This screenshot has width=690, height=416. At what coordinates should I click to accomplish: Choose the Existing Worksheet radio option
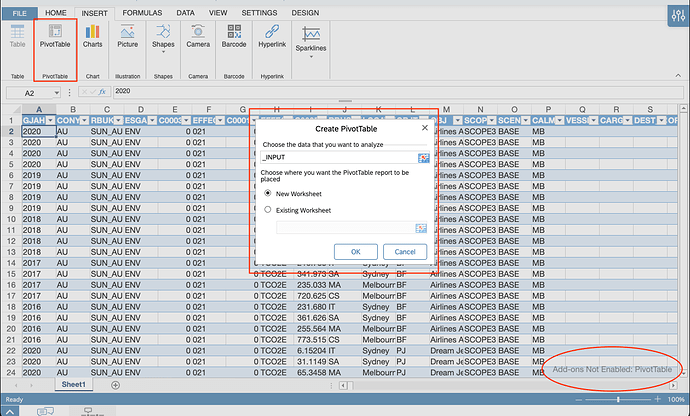[x=267, y=209]
